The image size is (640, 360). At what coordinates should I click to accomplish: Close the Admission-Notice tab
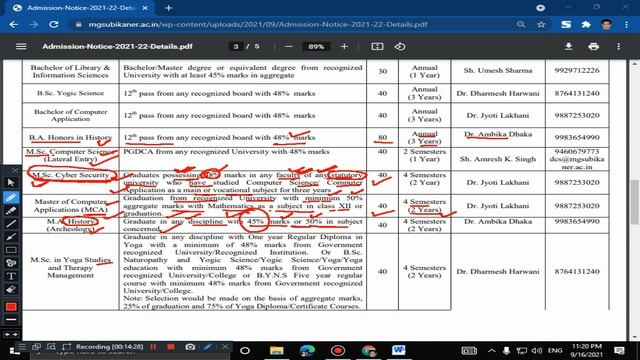(x=145, y=8)
